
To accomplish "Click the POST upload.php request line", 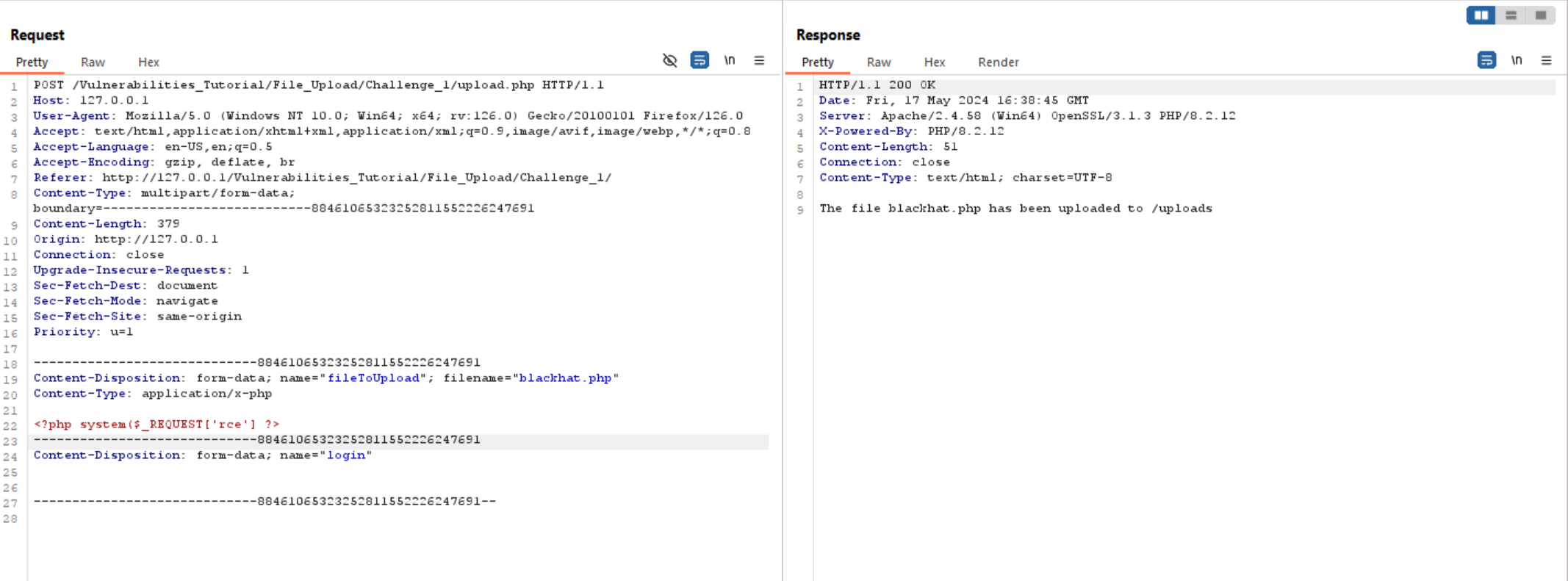I will point(318,85).
